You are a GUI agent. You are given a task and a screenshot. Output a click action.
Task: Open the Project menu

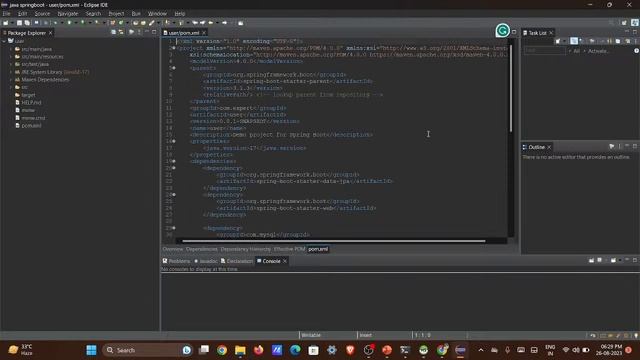point(116,13)
